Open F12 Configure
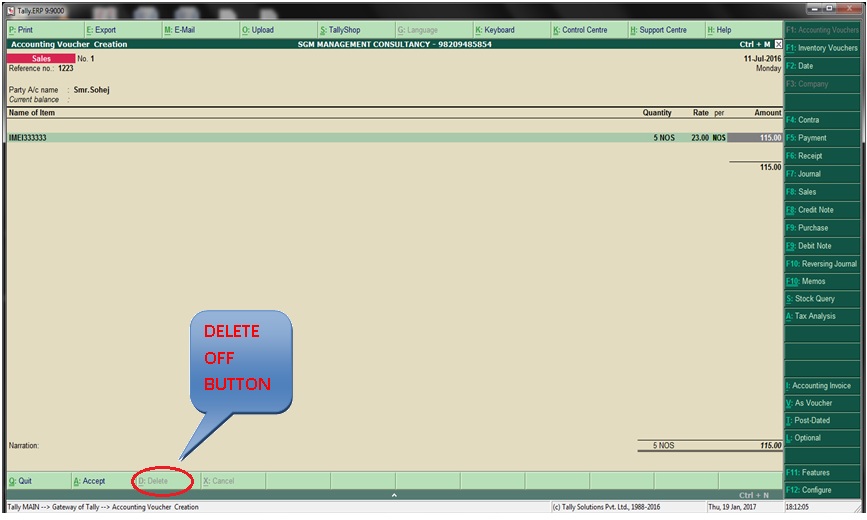Viewport: 867px width, 520px height. pos(822,490)
